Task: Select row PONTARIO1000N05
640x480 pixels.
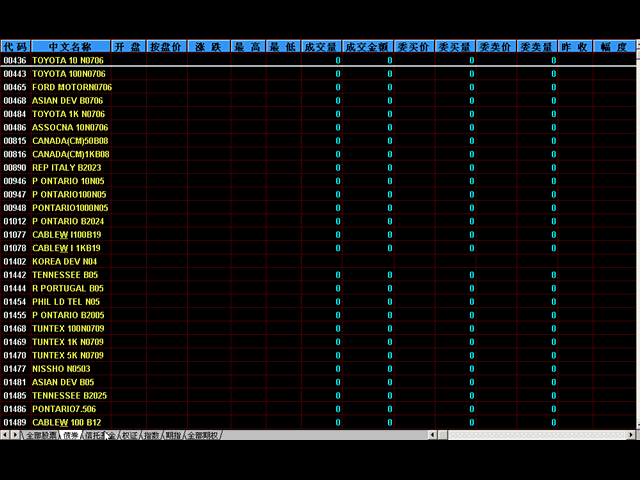Action: [x=318, y=208]
